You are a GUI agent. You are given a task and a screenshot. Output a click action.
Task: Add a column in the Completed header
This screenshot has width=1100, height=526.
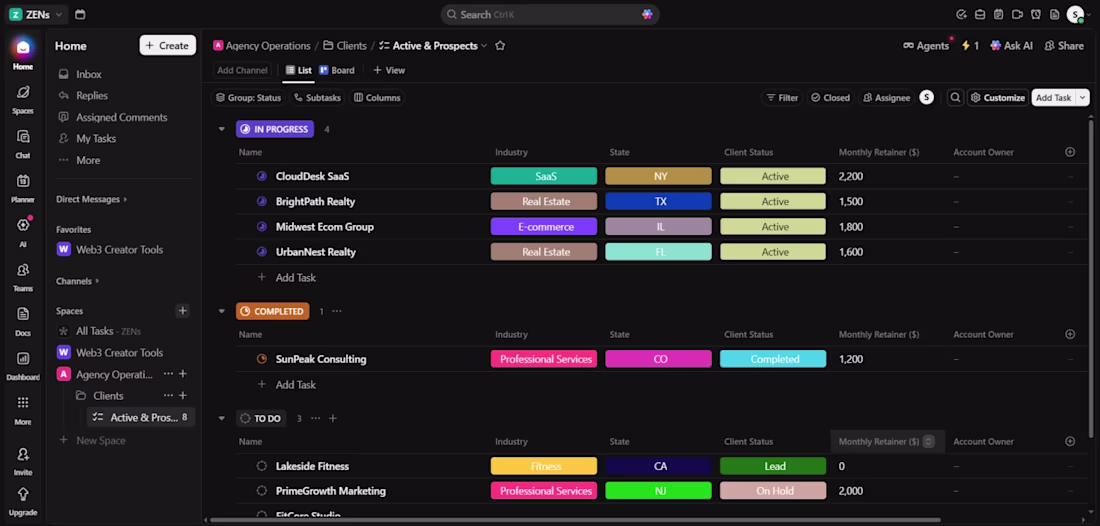pos(1070,335)
